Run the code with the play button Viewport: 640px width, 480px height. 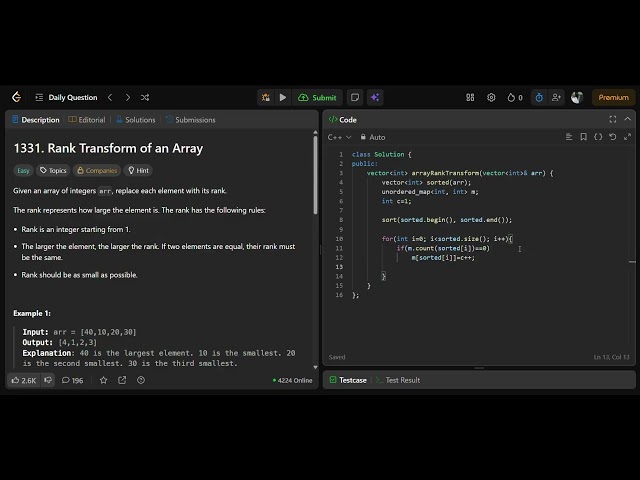[283, 97]
